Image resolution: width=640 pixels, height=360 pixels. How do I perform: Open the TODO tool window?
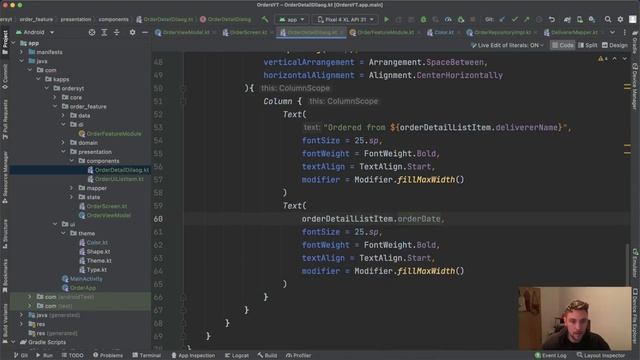click(x=72, y=356)
